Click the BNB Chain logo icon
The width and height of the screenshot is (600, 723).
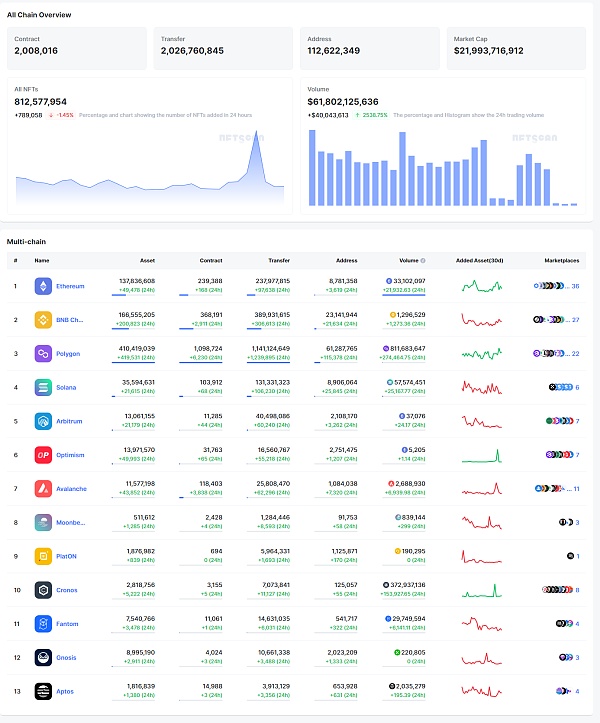pos(43,320)
